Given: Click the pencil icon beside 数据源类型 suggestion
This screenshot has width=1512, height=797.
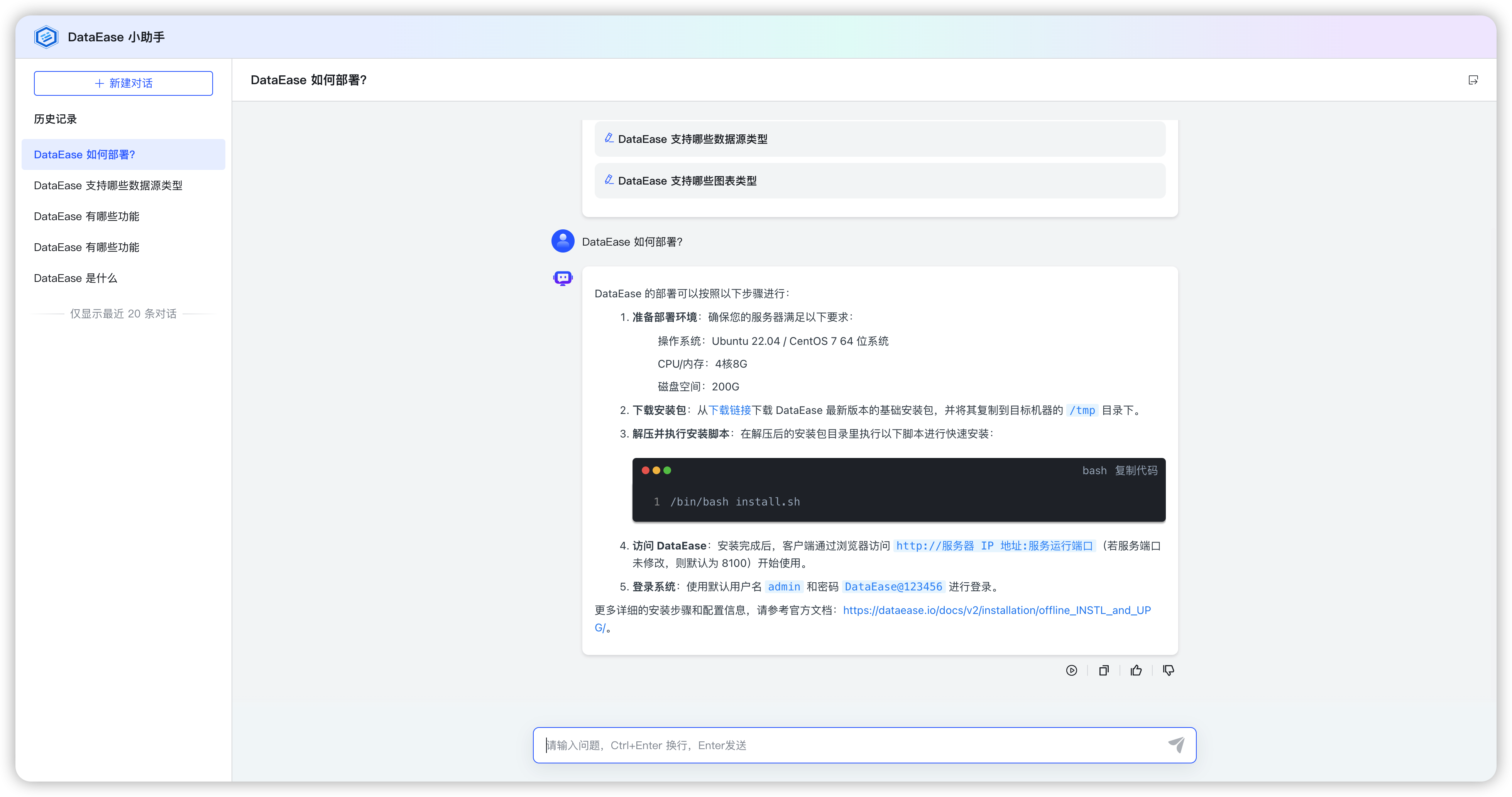Looking at the screenshot, I should [x=609, y=138].
